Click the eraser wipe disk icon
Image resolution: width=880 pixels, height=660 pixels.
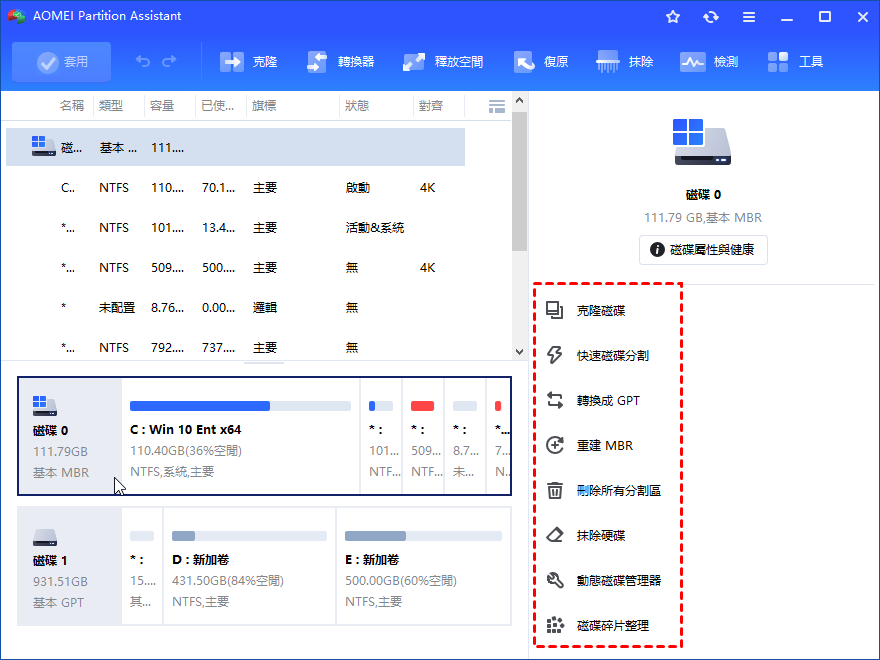[554, 535]
